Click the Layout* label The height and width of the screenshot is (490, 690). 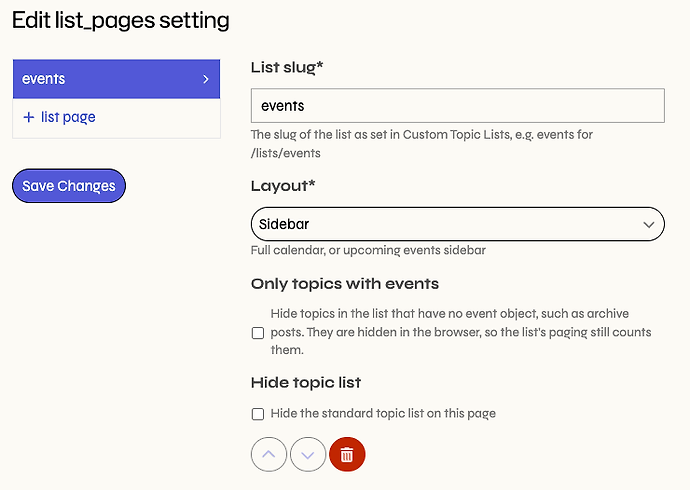(x=283, y=186)
